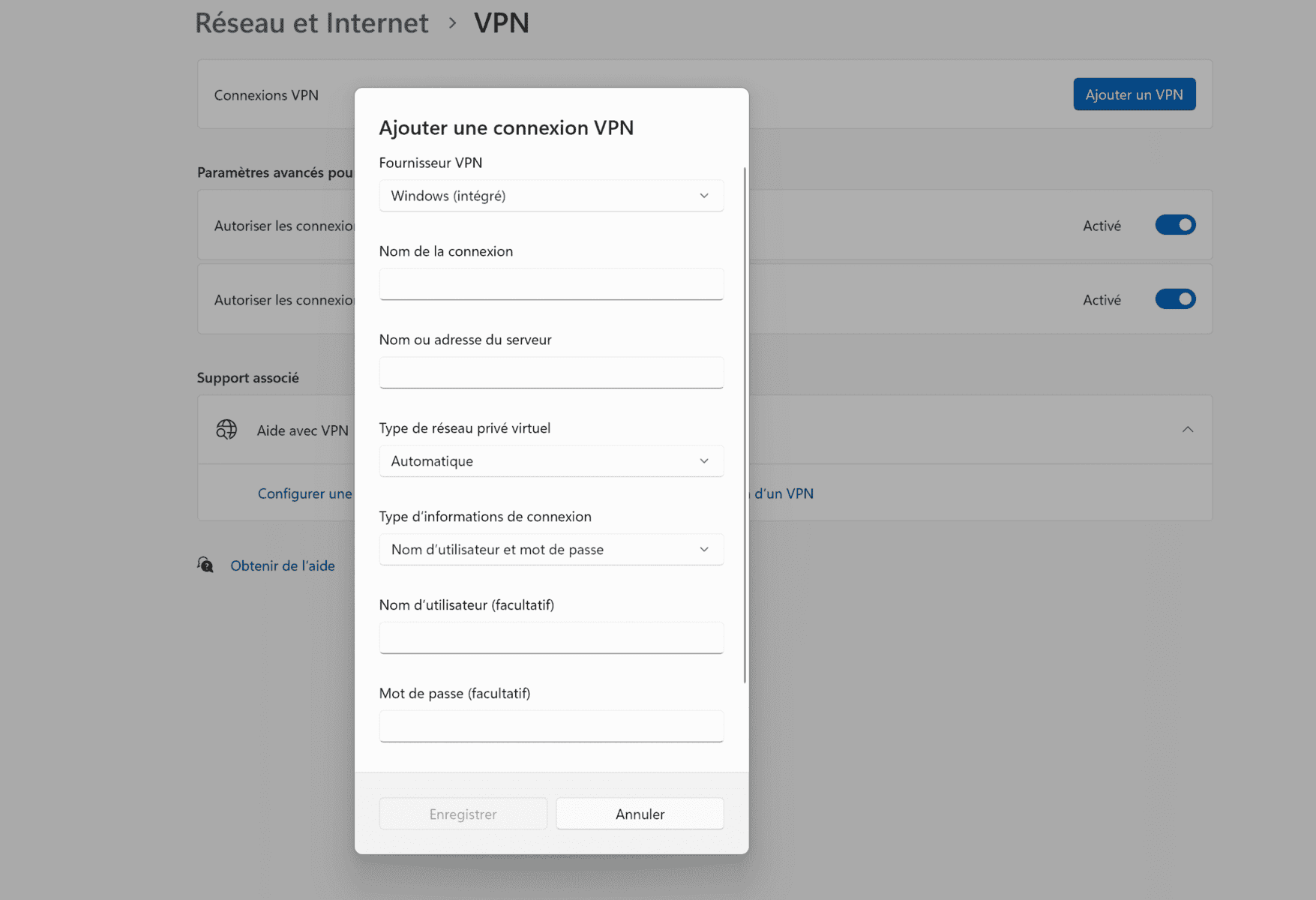
Task: Click the Enregistrer button
Action: pos(463,814)
